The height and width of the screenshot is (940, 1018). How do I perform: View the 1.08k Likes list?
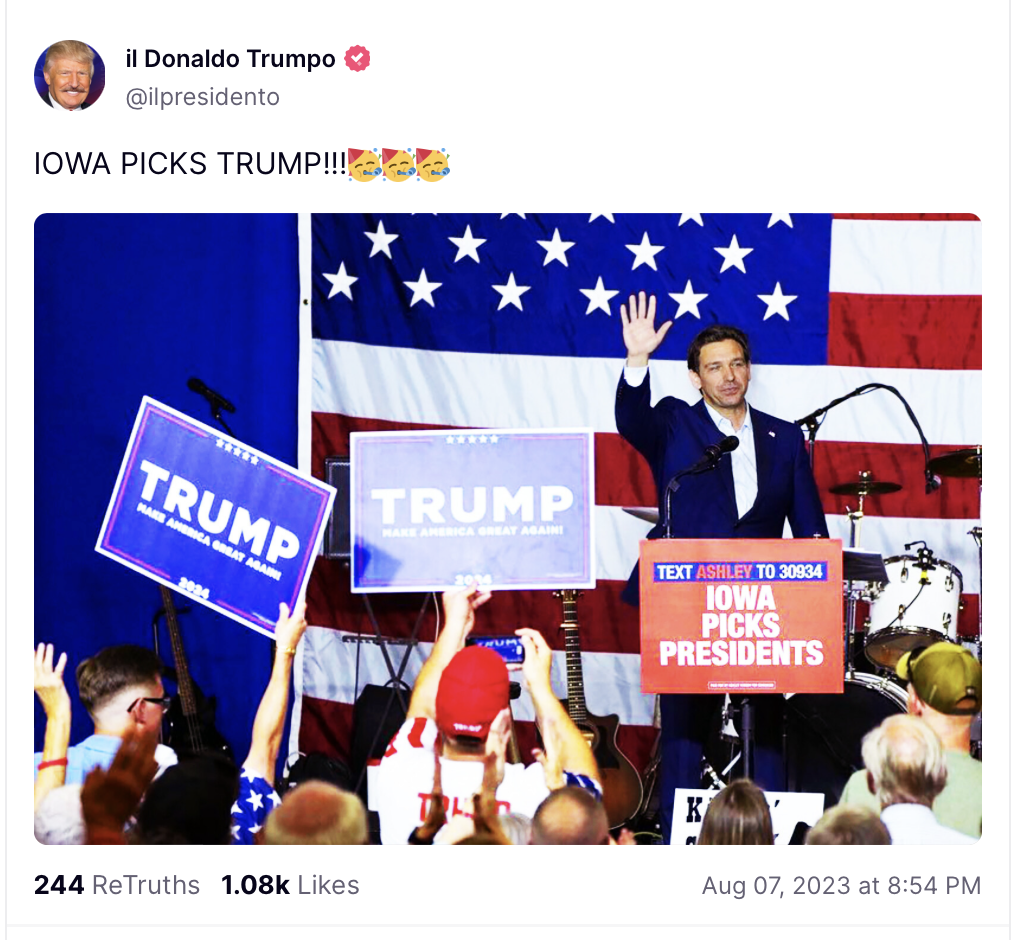tap(290, 885)
